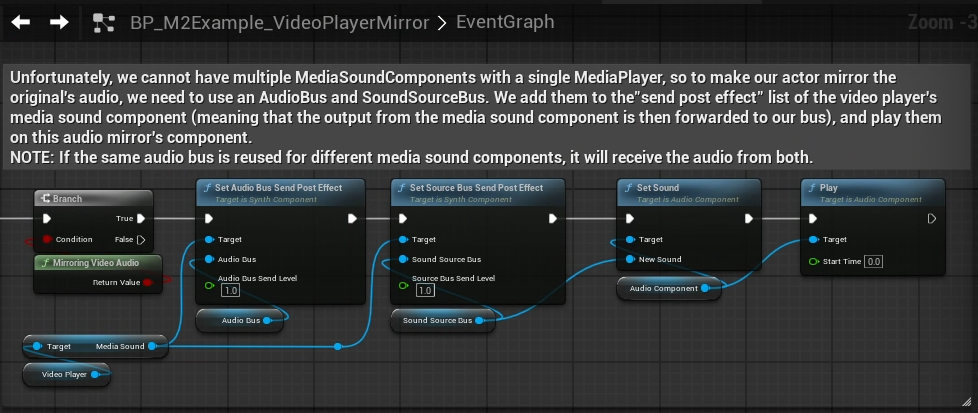This screenshot has height=413, width=978.
Task: Open BP_M2Example_VideoPlayerMirror breadcrumb
Action: click(279, 21)
